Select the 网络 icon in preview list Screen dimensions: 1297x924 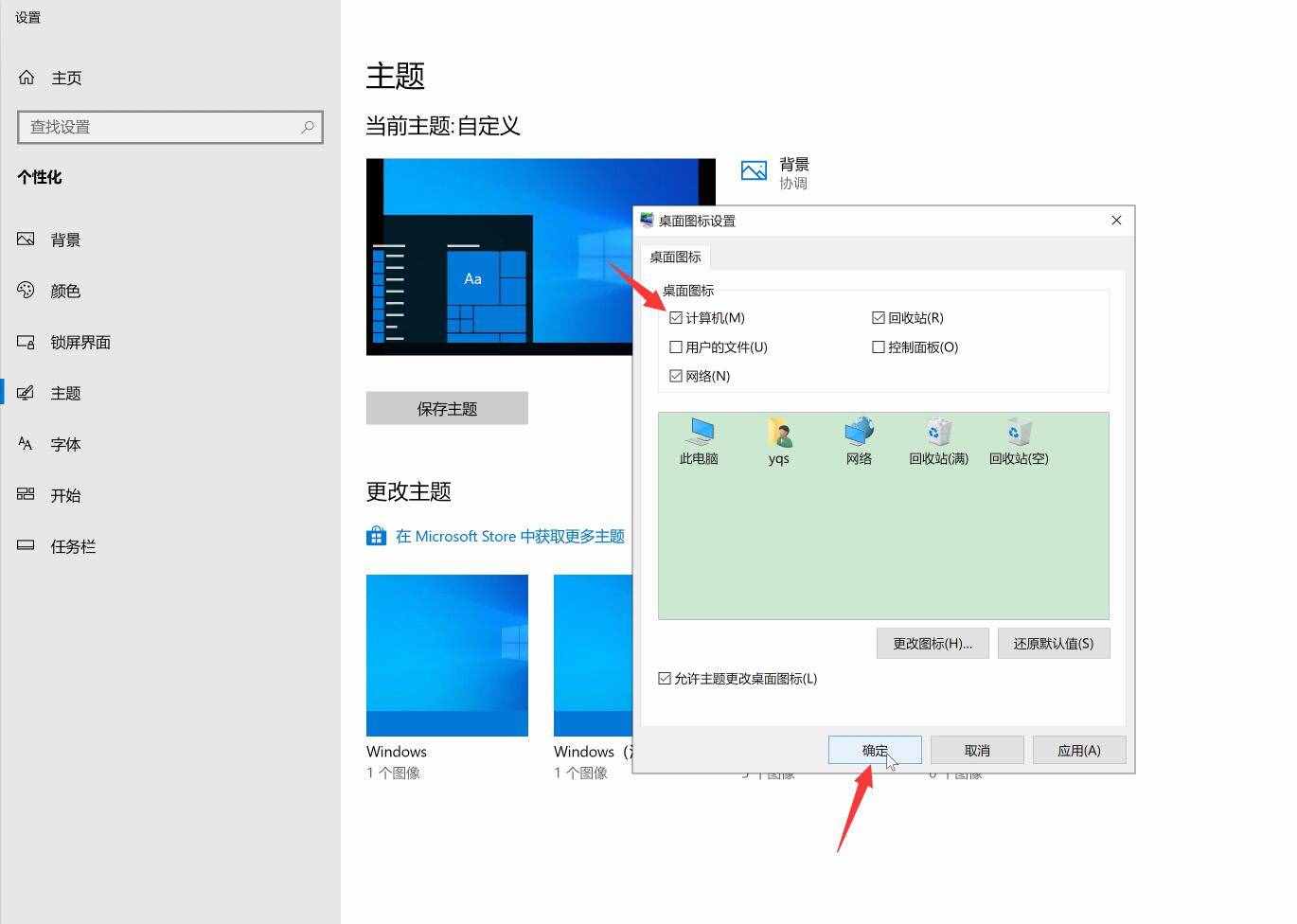(x=859, y=434)
